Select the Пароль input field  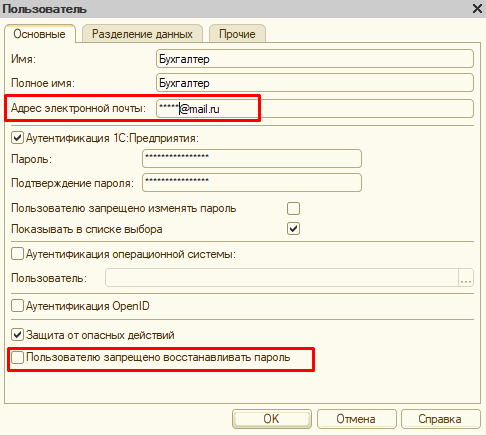(x=252, y=158)
